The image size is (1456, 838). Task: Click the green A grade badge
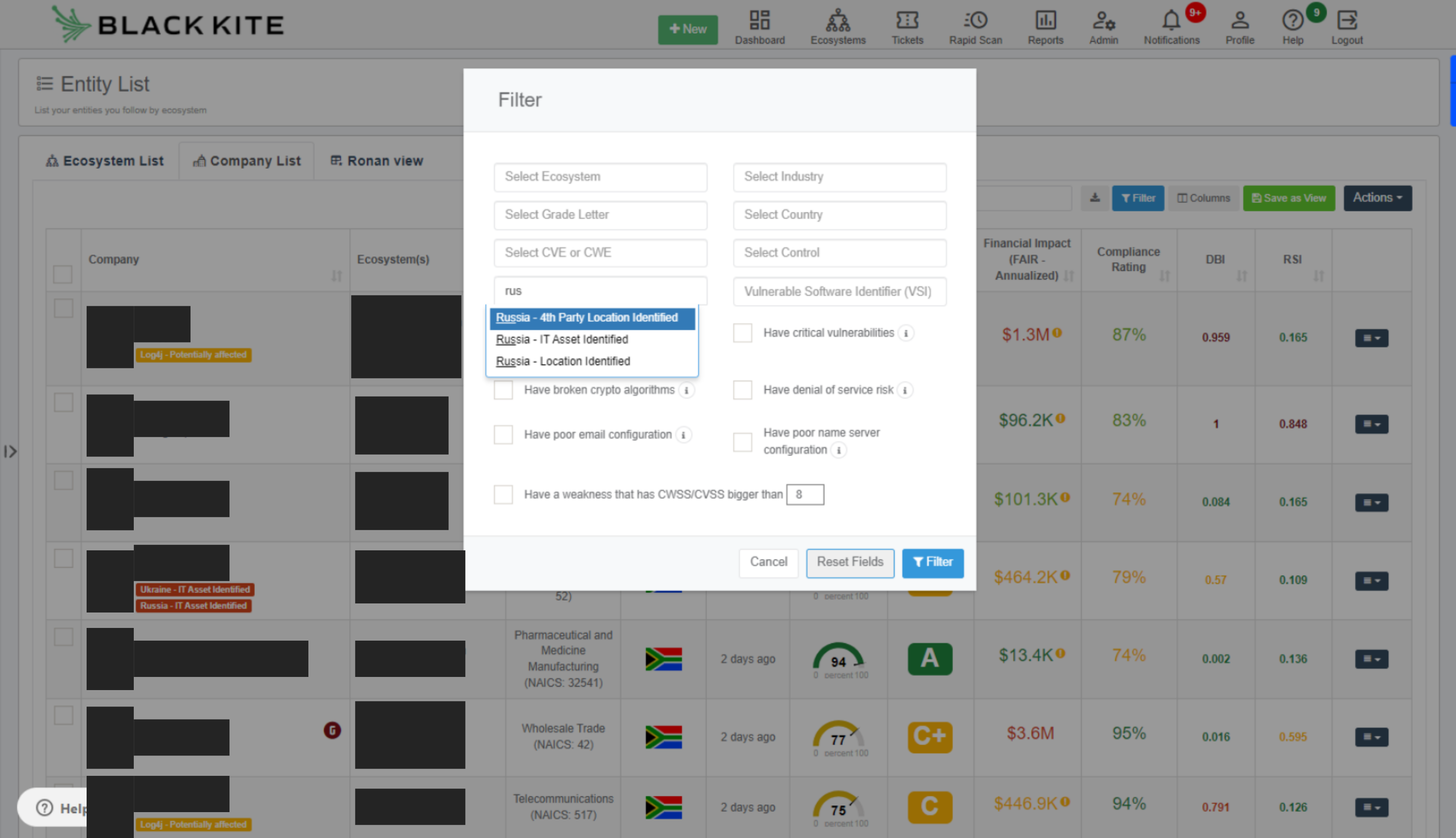(930, 658)
